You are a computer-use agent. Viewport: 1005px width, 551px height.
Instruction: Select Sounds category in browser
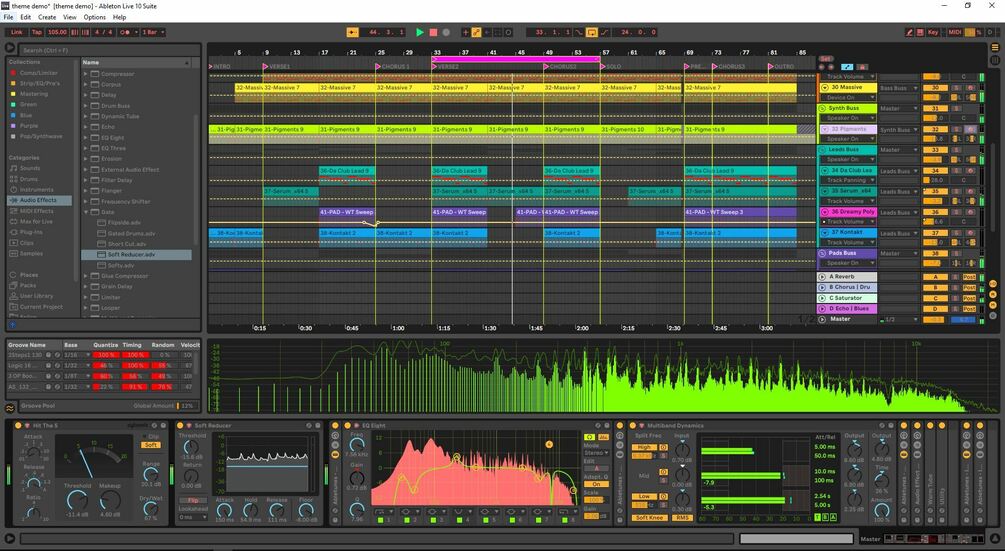[x=30, y=168]
